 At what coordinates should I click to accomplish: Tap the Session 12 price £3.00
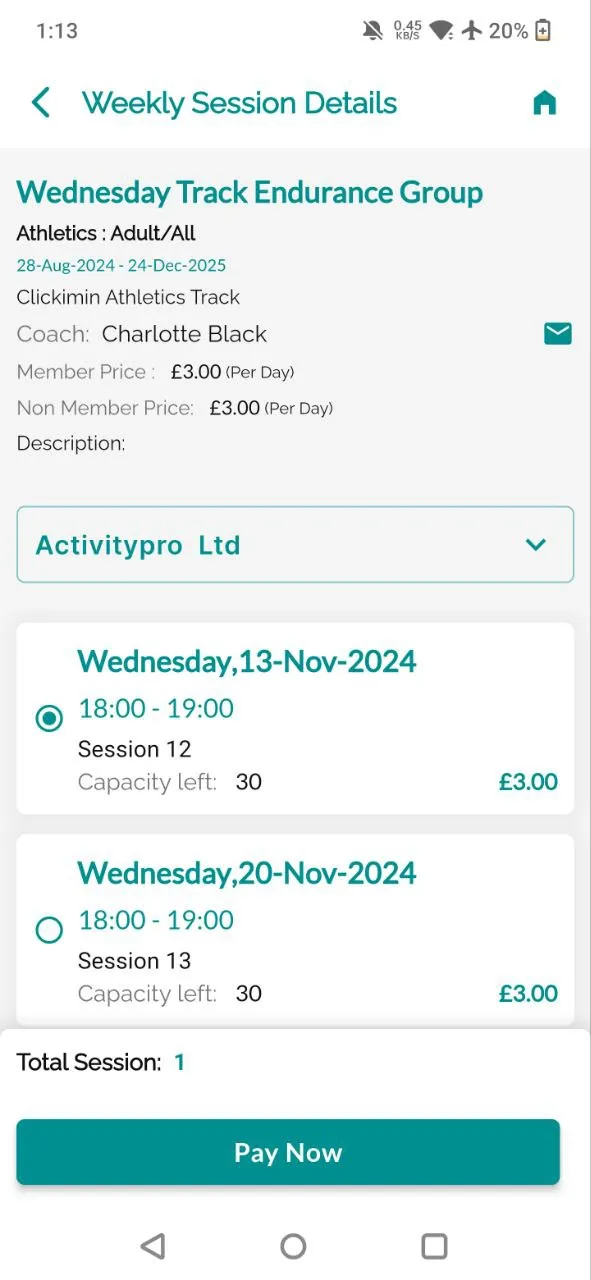528,782
